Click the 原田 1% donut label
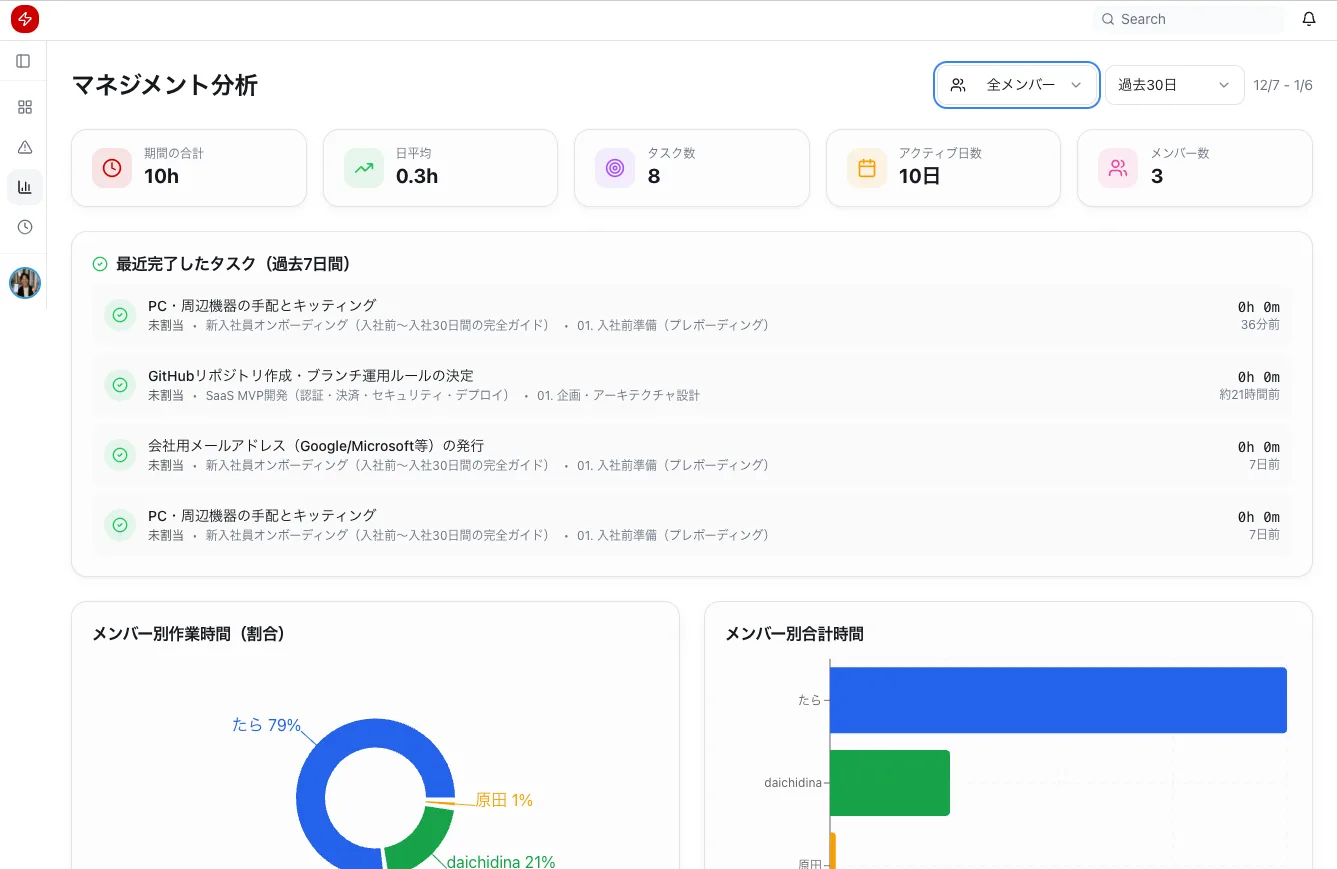The height and width of the screenshot is (869, 1337). (504, 800)
